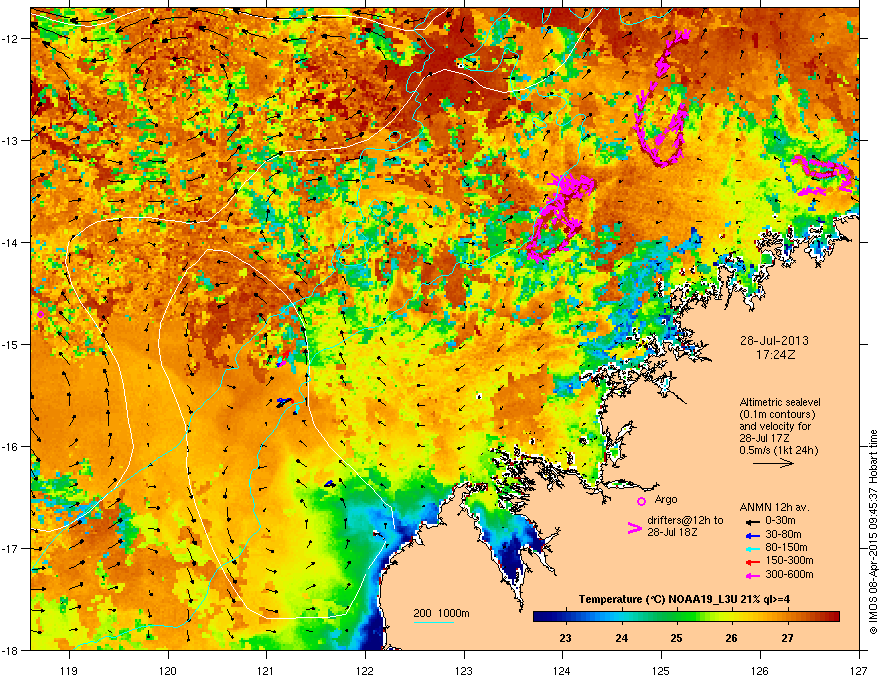Click the Argo circle marker in the legend
This screenshot has width=880, height=680.
pyautogui.click(x=641, y=501)
